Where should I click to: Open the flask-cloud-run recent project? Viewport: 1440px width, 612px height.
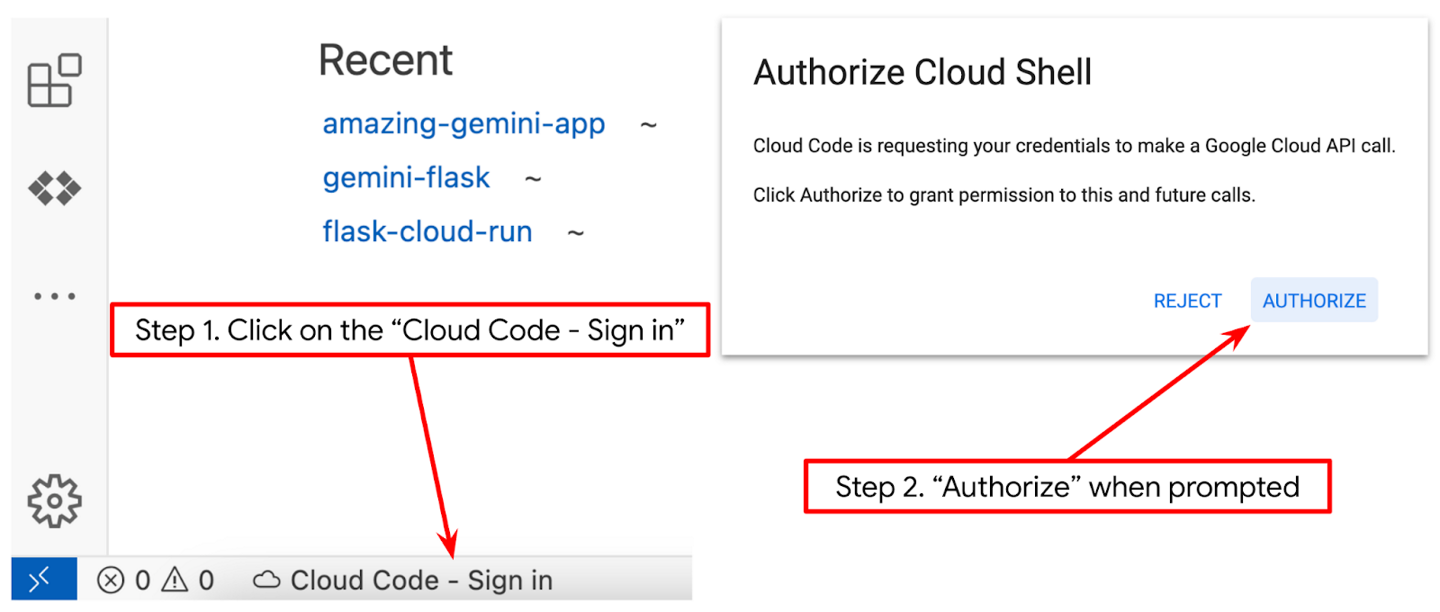click(x=427, y=231)
